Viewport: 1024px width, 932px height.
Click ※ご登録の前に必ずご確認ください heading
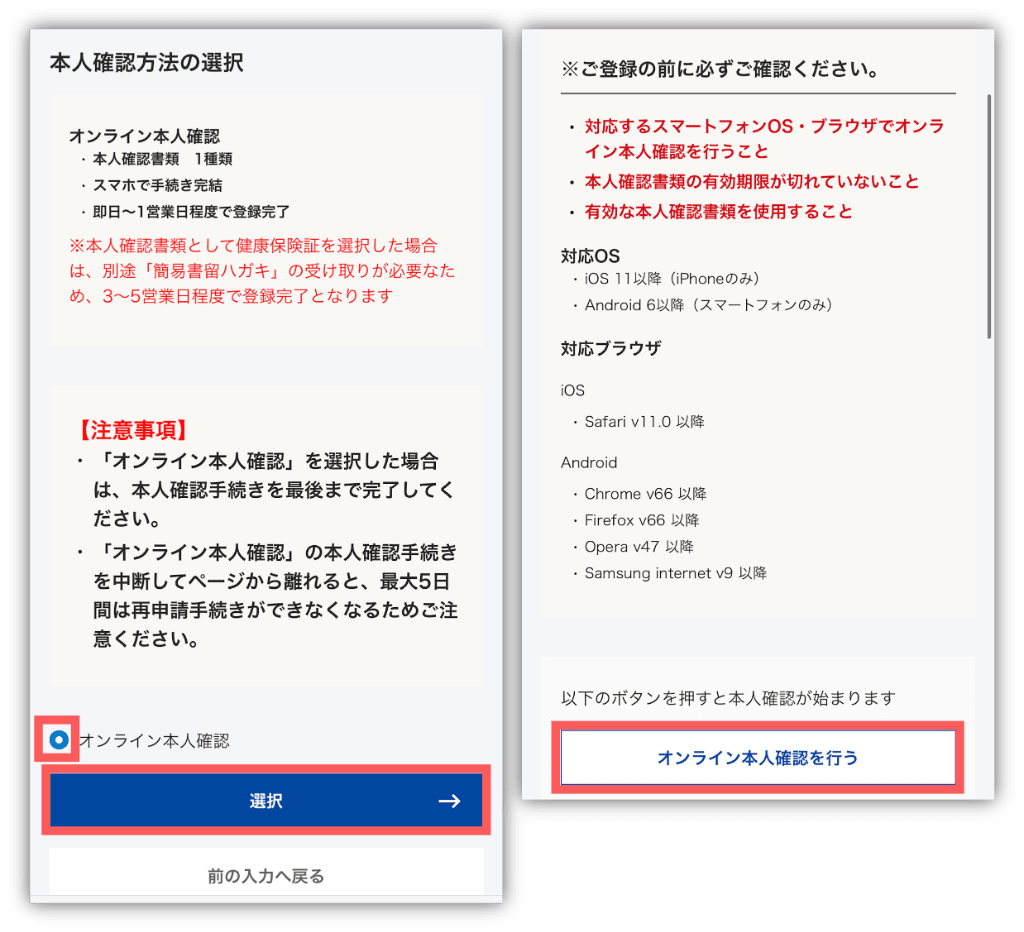[720, 69]
